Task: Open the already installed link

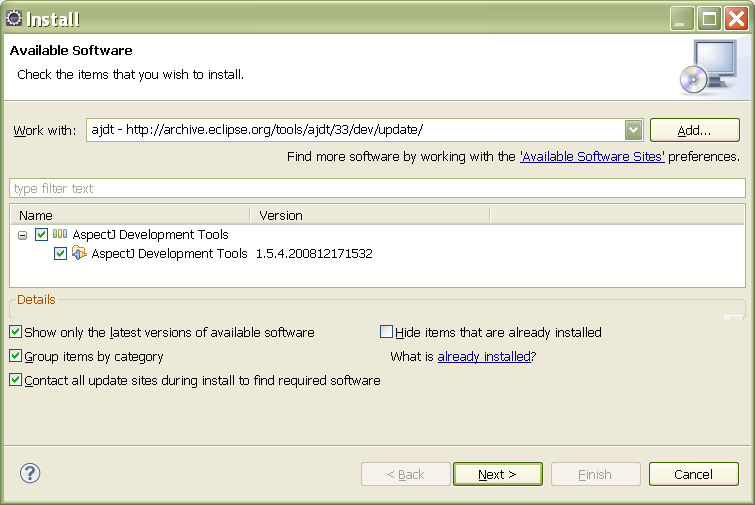Action: 484,356
